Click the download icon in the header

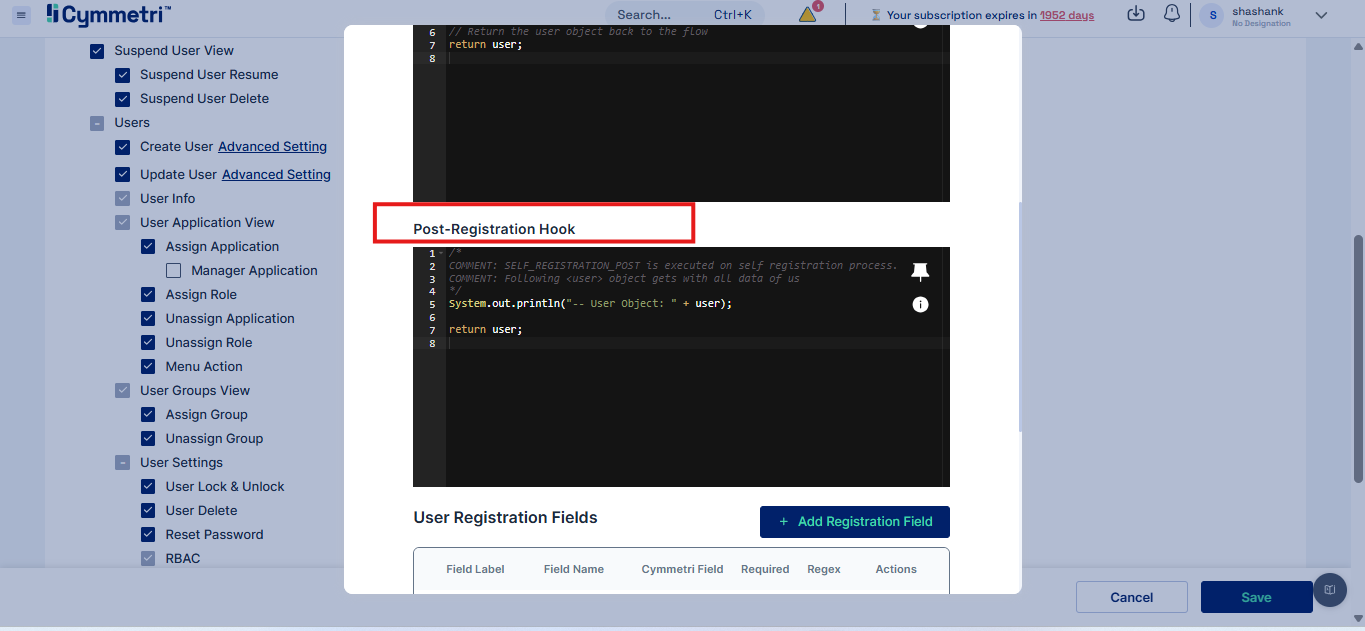click(x=1135, y=14)
